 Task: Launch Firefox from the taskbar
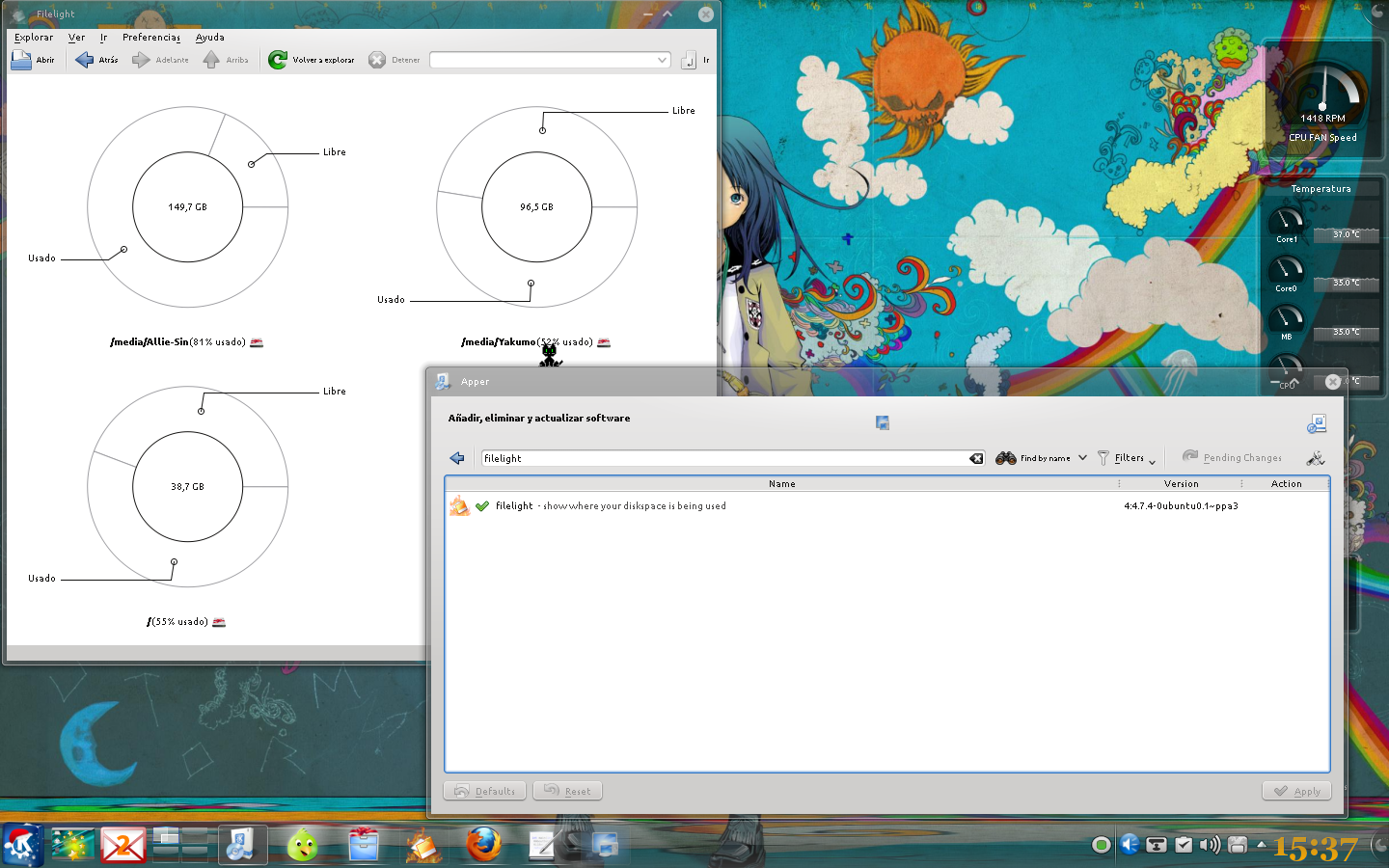(x=482, y=844)
